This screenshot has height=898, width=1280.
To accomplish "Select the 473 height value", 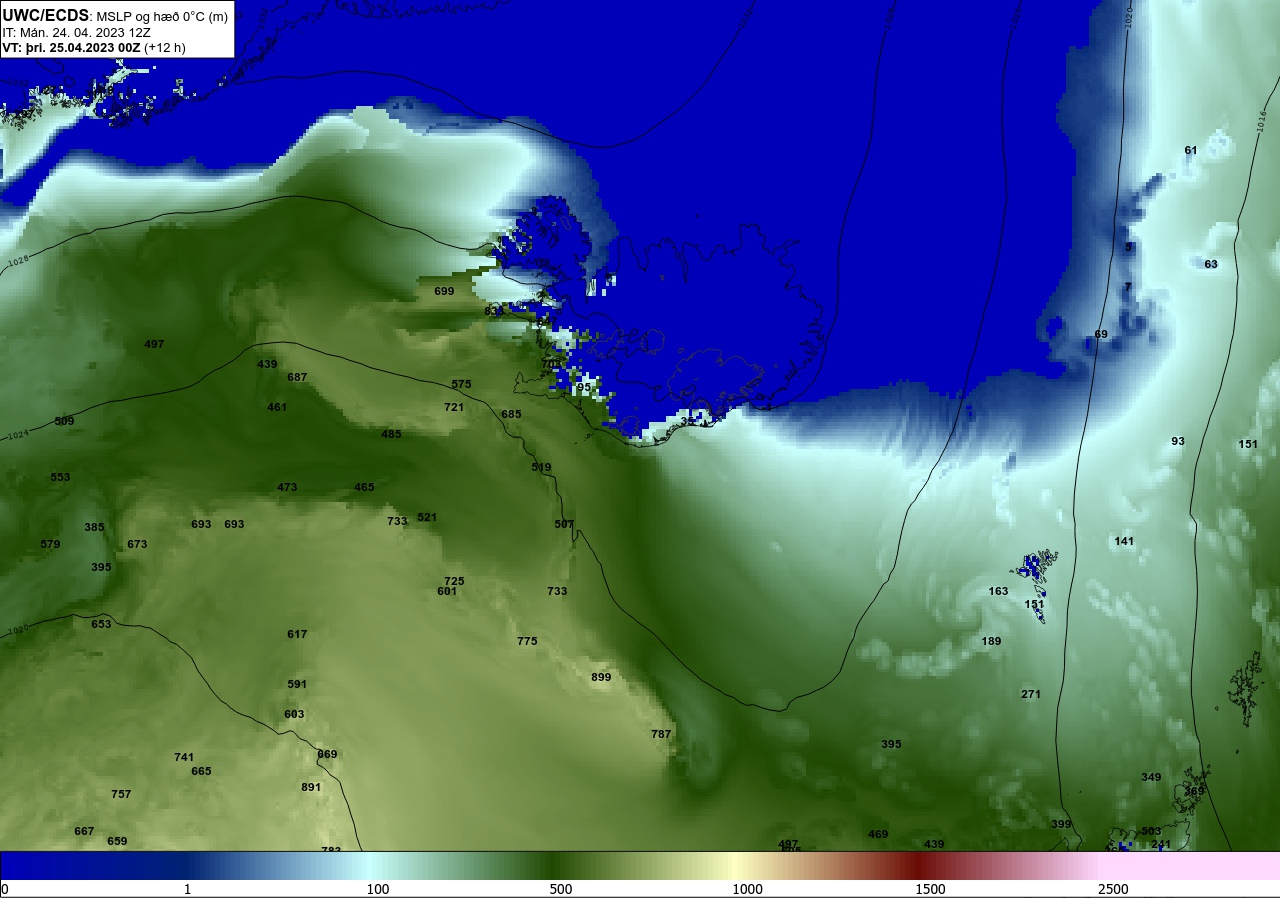I will coord(287,487).
